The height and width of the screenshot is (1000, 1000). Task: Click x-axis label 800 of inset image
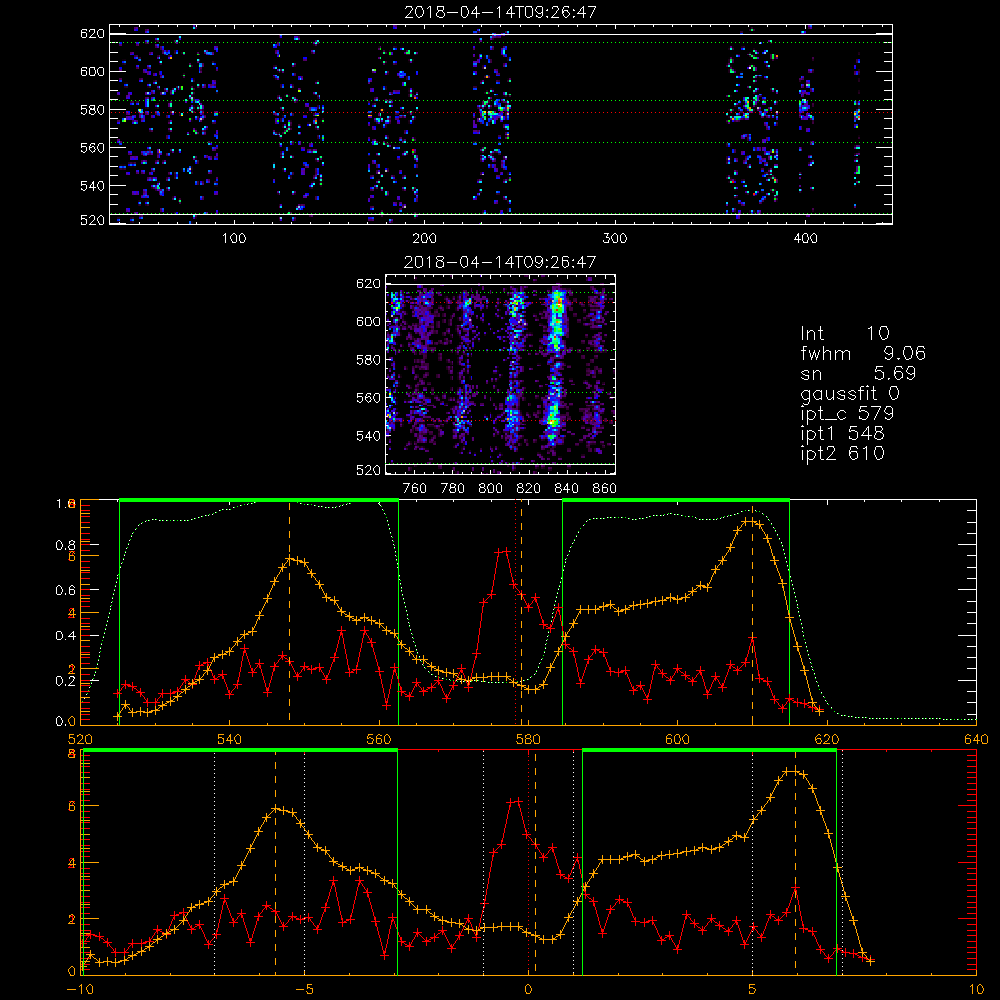point(490,489)
